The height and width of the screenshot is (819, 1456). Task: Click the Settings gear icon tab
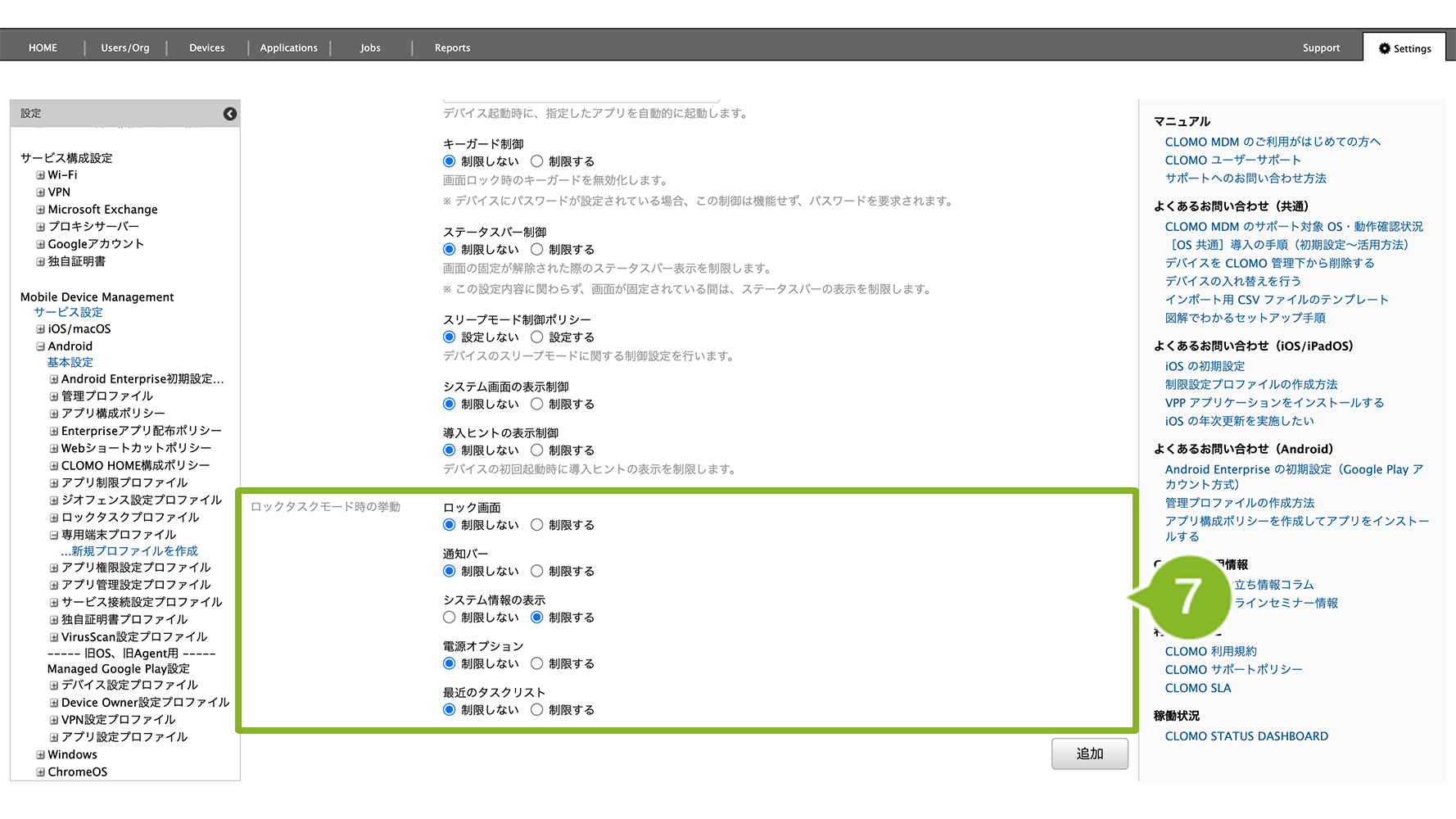click(x=1404, y=48)
